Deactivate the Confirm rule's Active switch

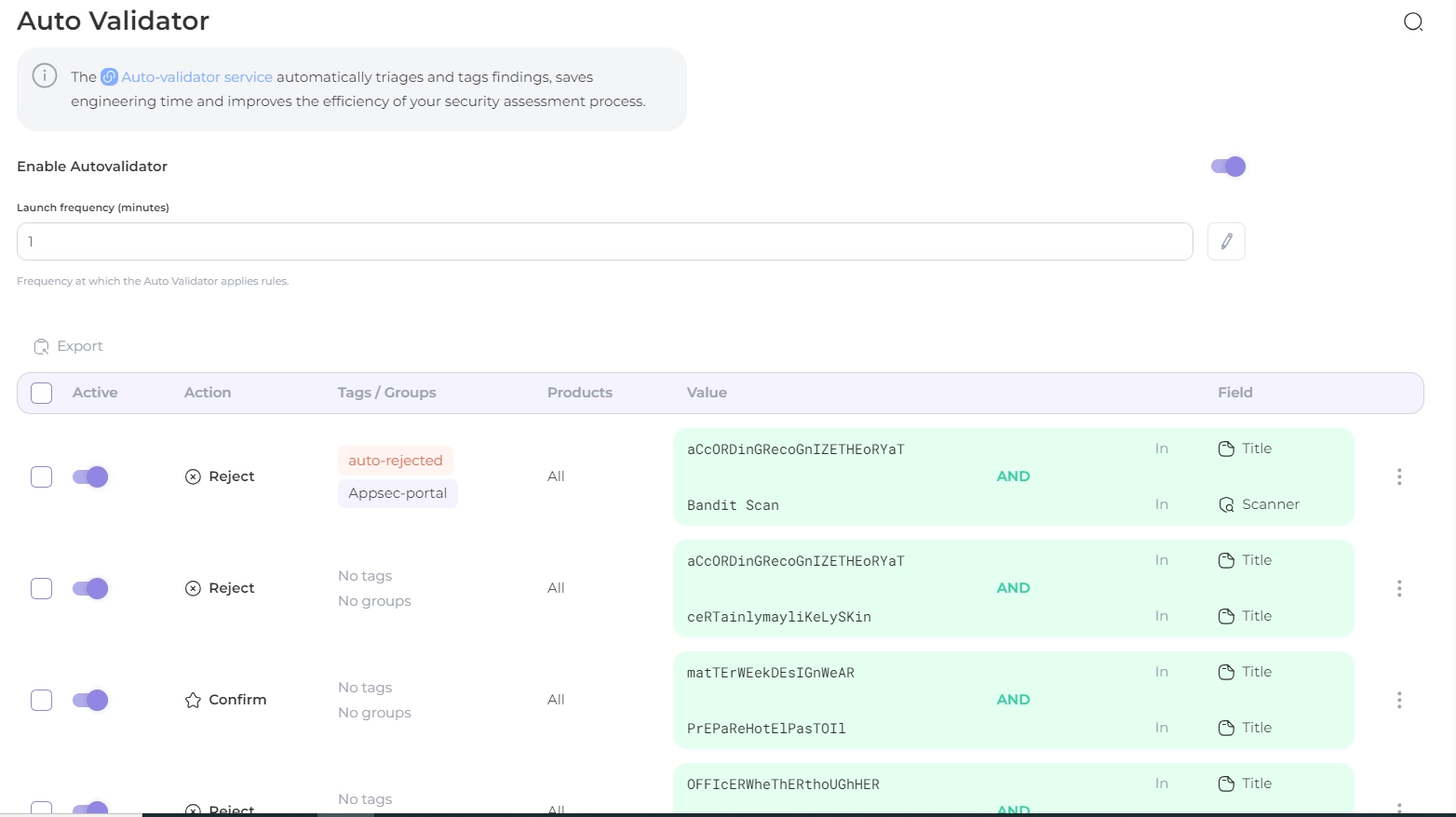[90, 700]
